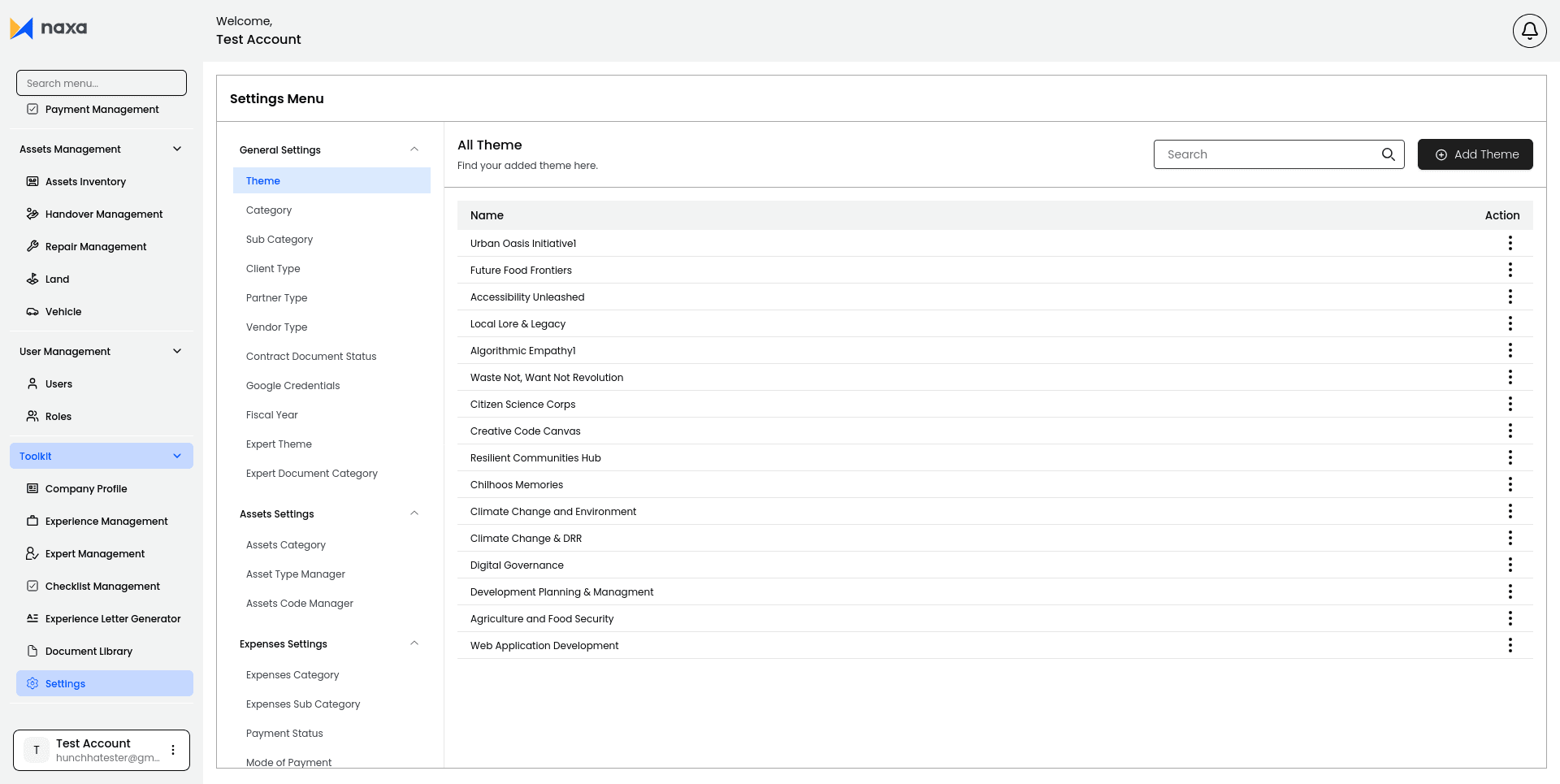Screen dimensions: 1560x784
Task: Open the search magnifier in the theme search bar
Action: point(1388,154)
